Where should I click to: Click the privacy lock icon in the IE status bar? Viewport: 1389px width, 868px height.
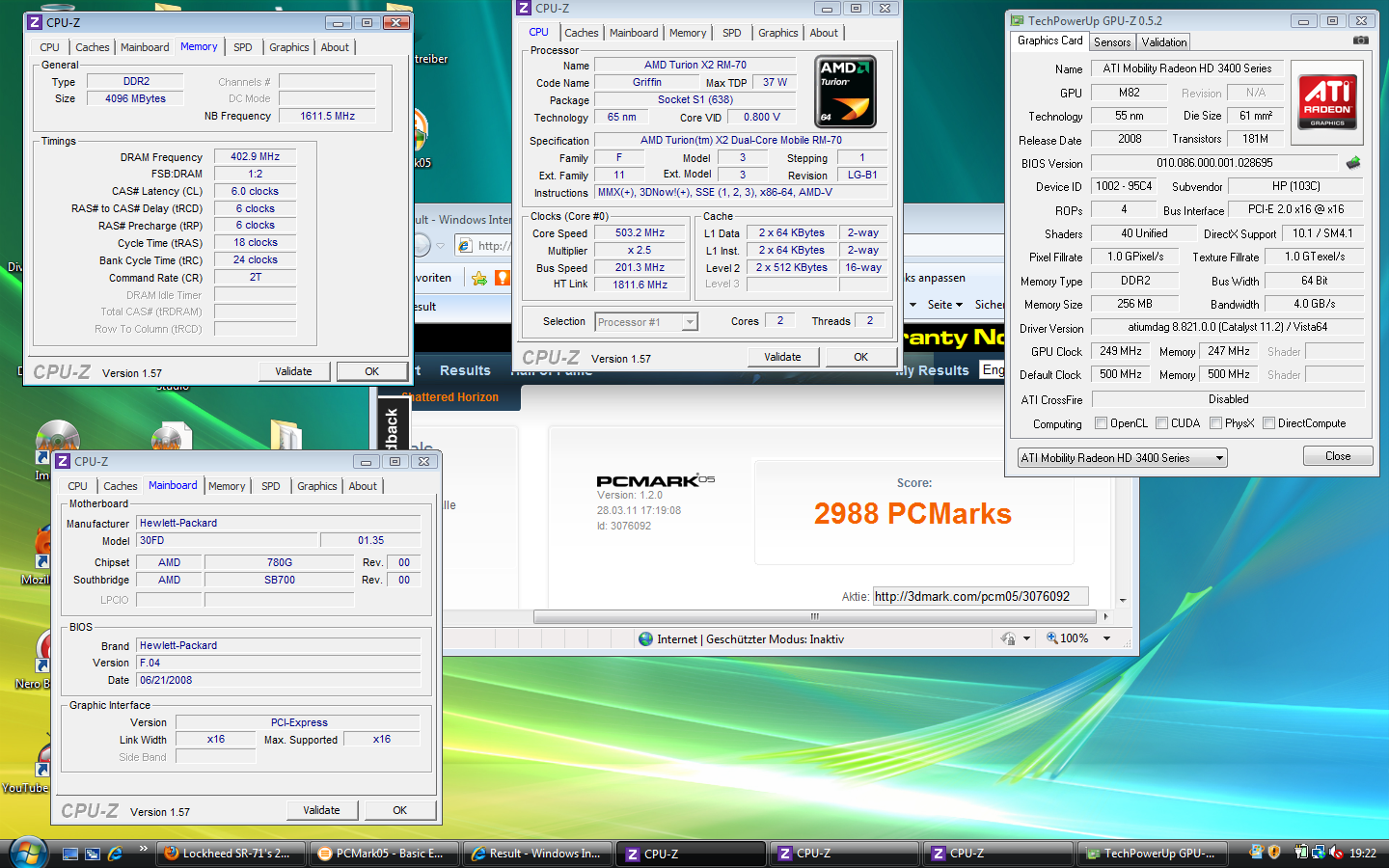1008,638
